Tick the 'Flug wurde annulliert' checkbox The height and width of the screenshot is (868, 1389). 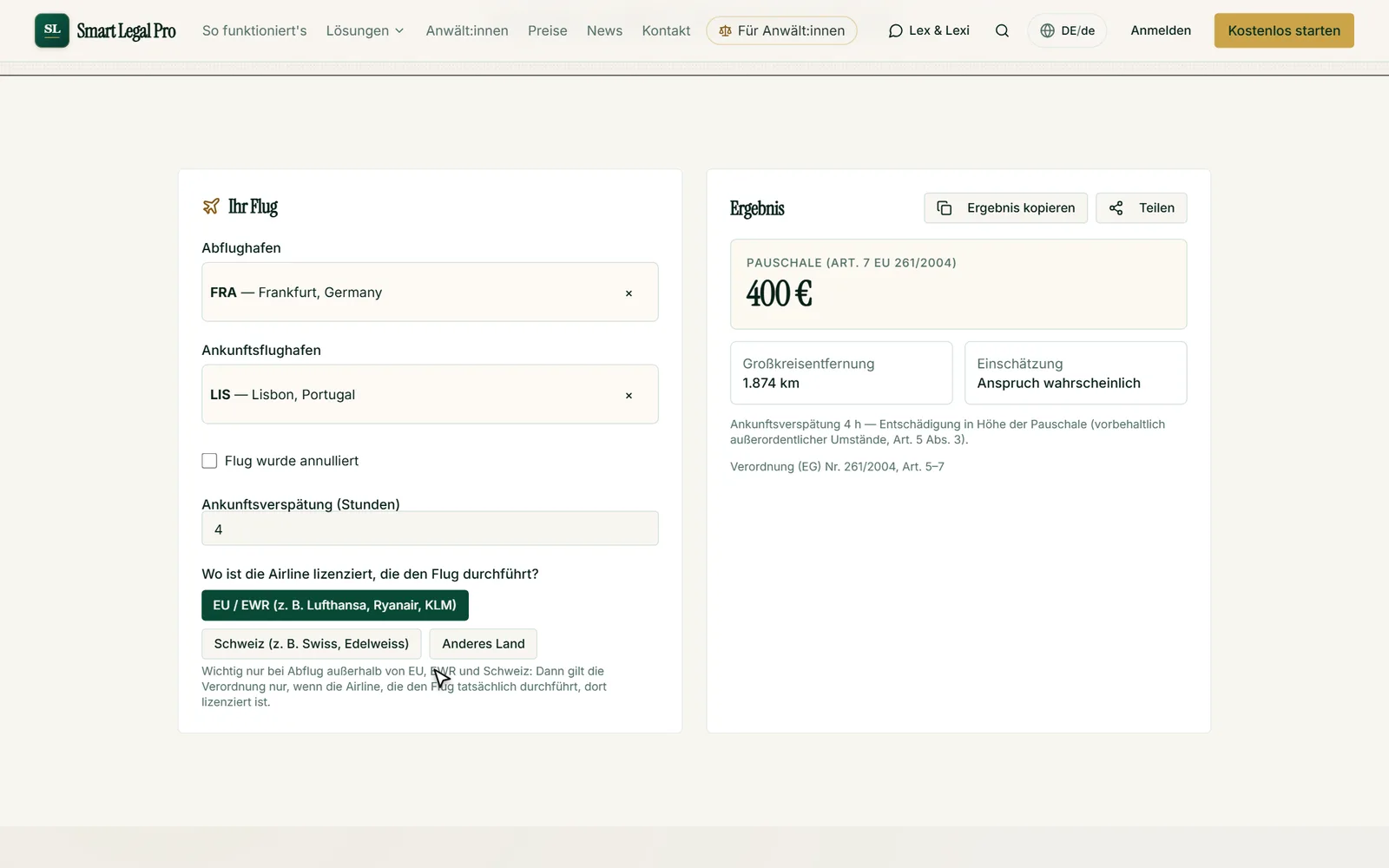(x=209, y=461)
